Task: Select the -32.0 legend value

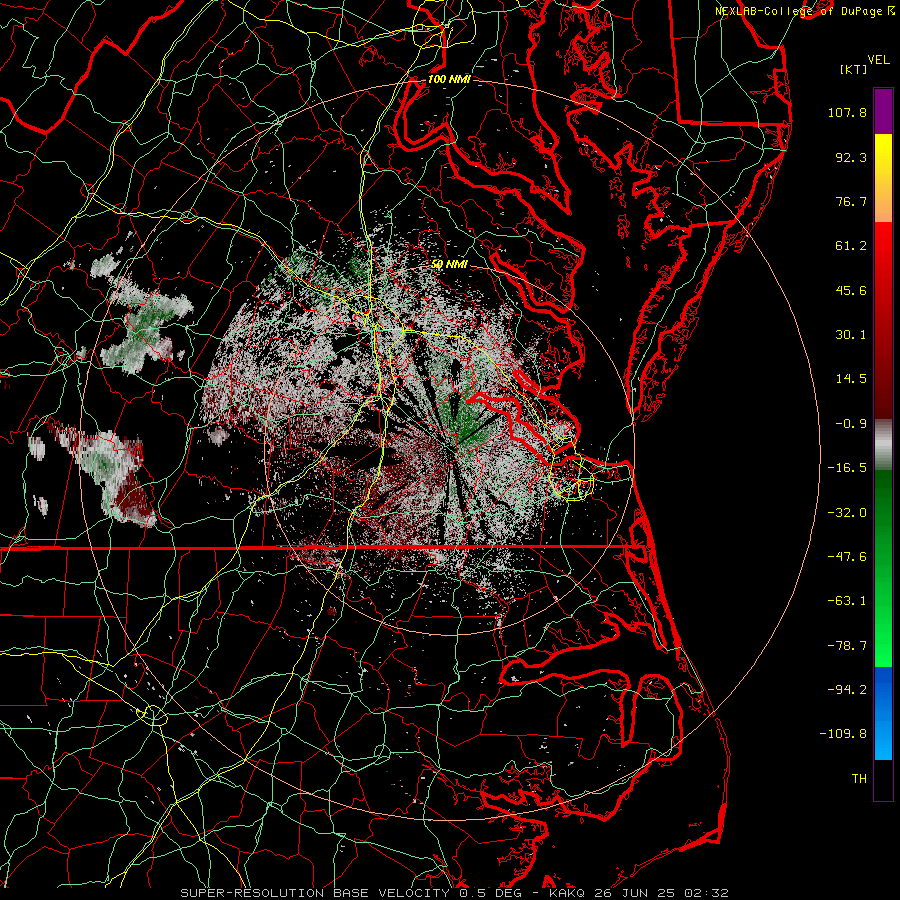Action: (847, 513)
